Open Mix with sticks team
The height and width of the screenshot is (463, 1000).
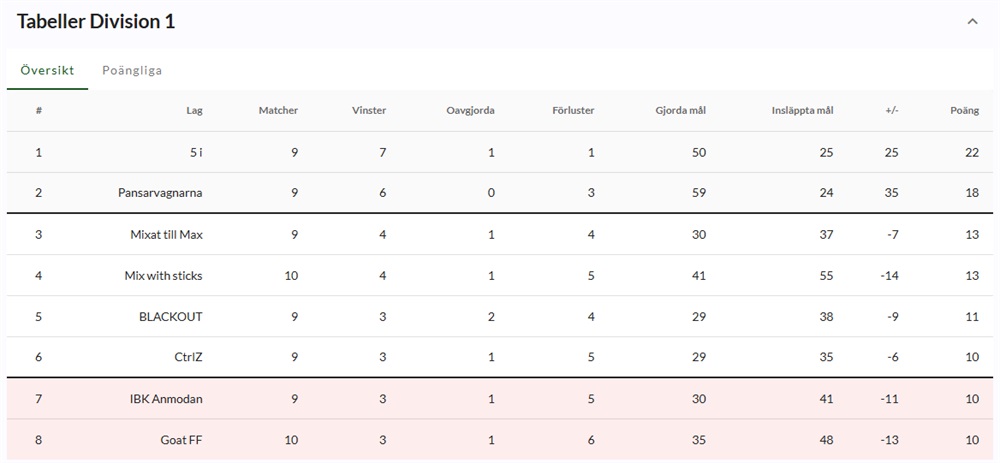click(x=163, y=275)
